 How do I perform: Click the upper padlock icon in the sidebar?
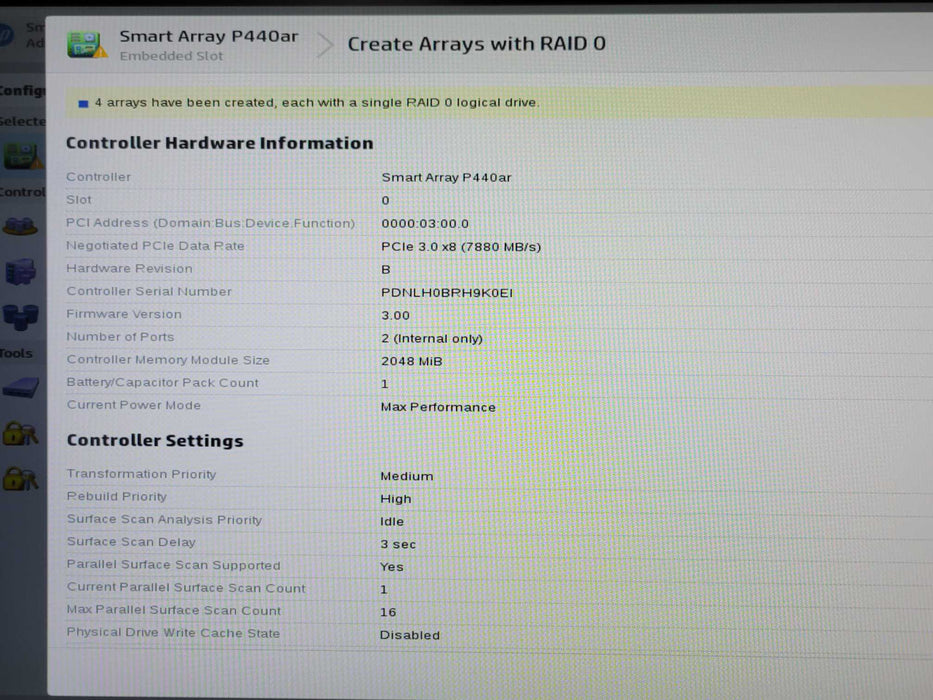pyautogui.click(x=20, y=433)
